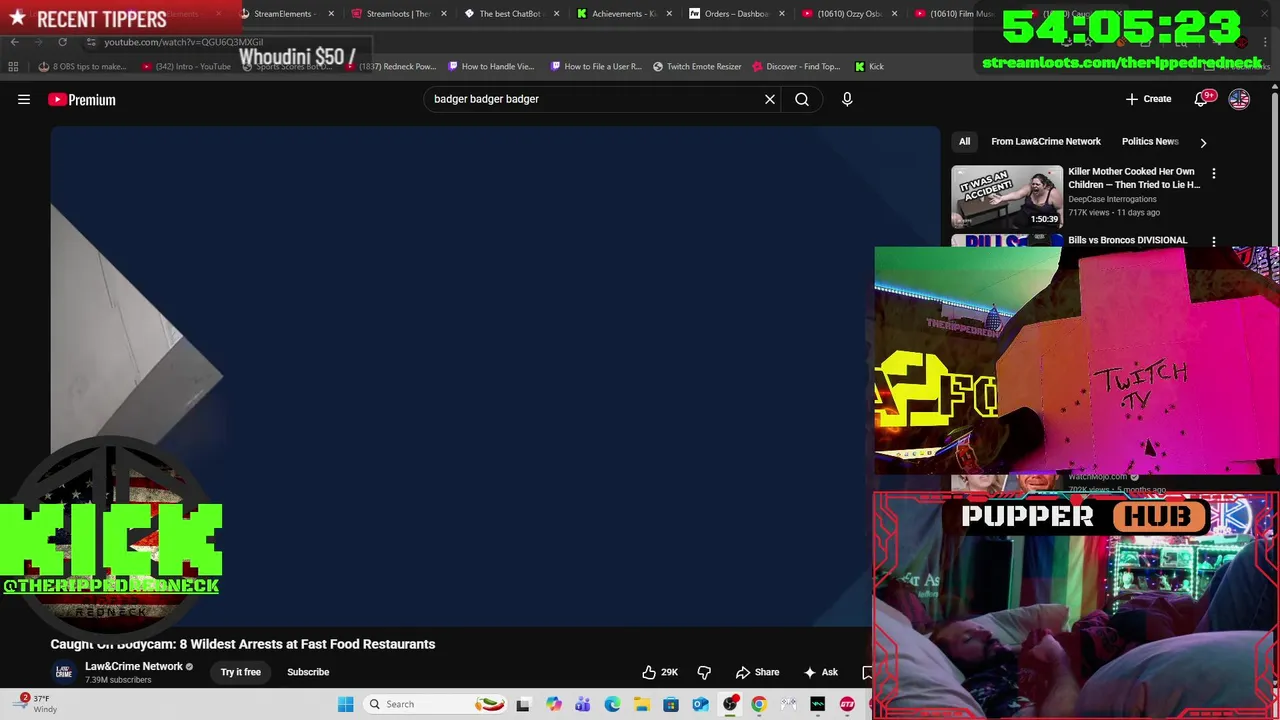
Task: Open the YouTube guide hamburger menu
Action: coord(24,99)
